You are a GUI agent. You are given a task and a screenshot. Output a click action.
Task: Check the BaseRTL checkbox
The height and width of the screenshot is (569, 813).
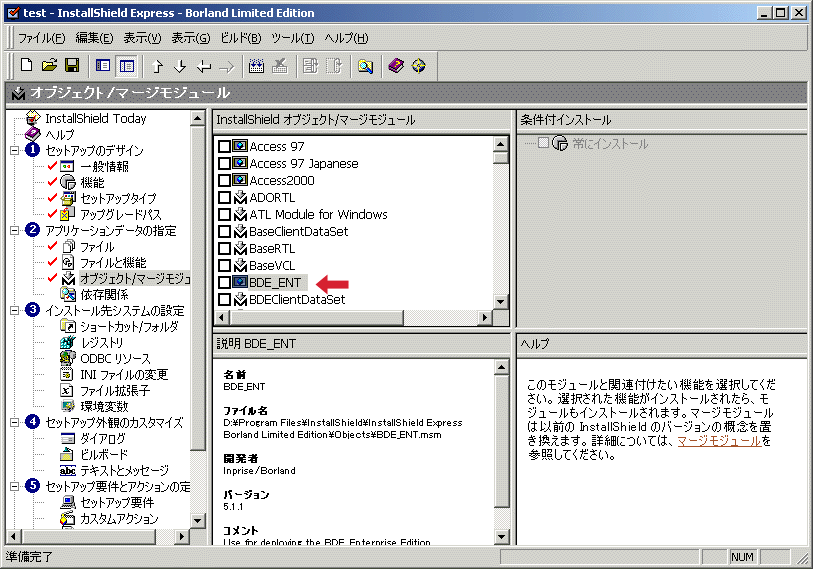pos(224,248)
